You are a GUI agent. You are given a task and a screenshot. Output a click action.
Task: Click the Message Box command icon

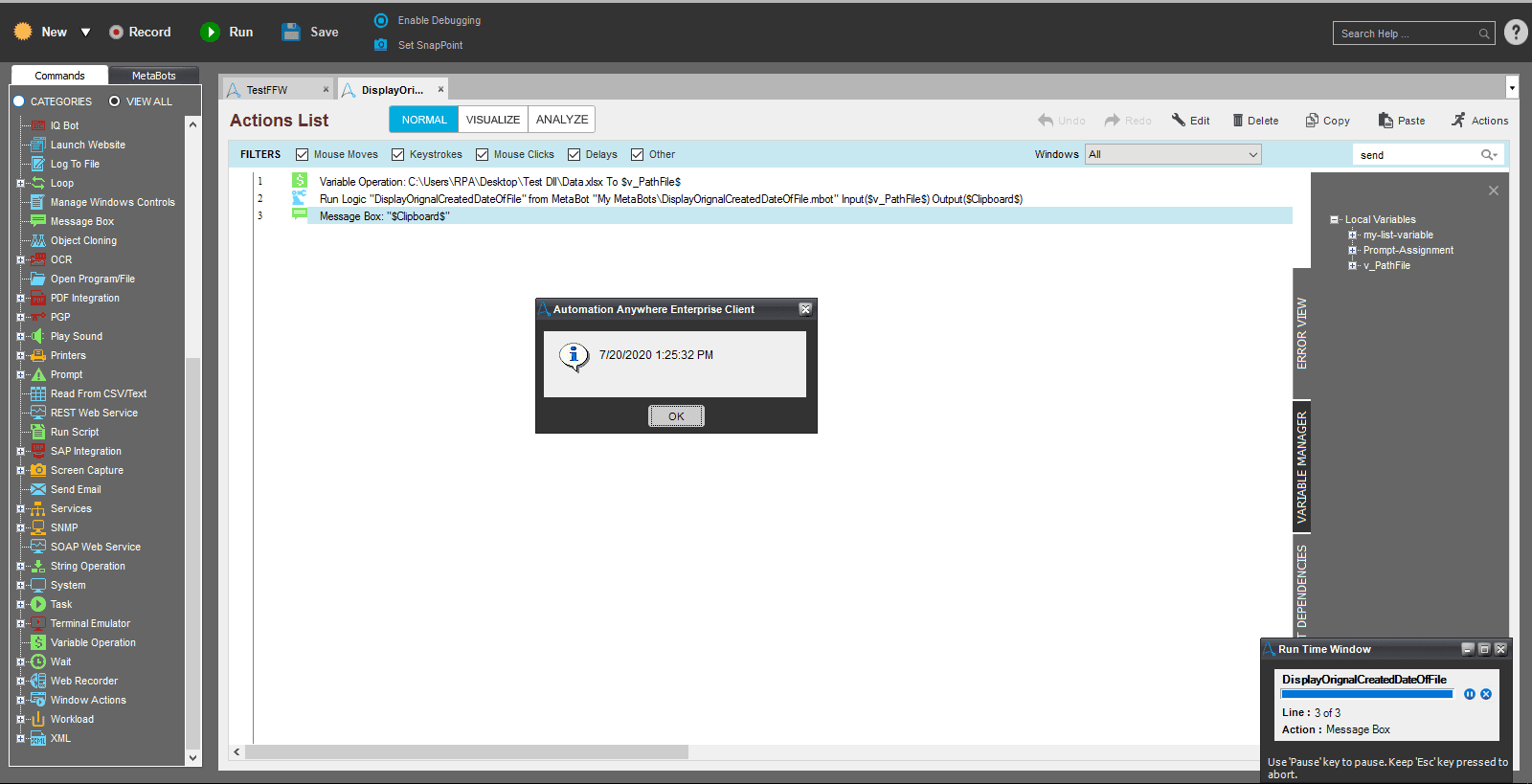(x=38, y=221)
